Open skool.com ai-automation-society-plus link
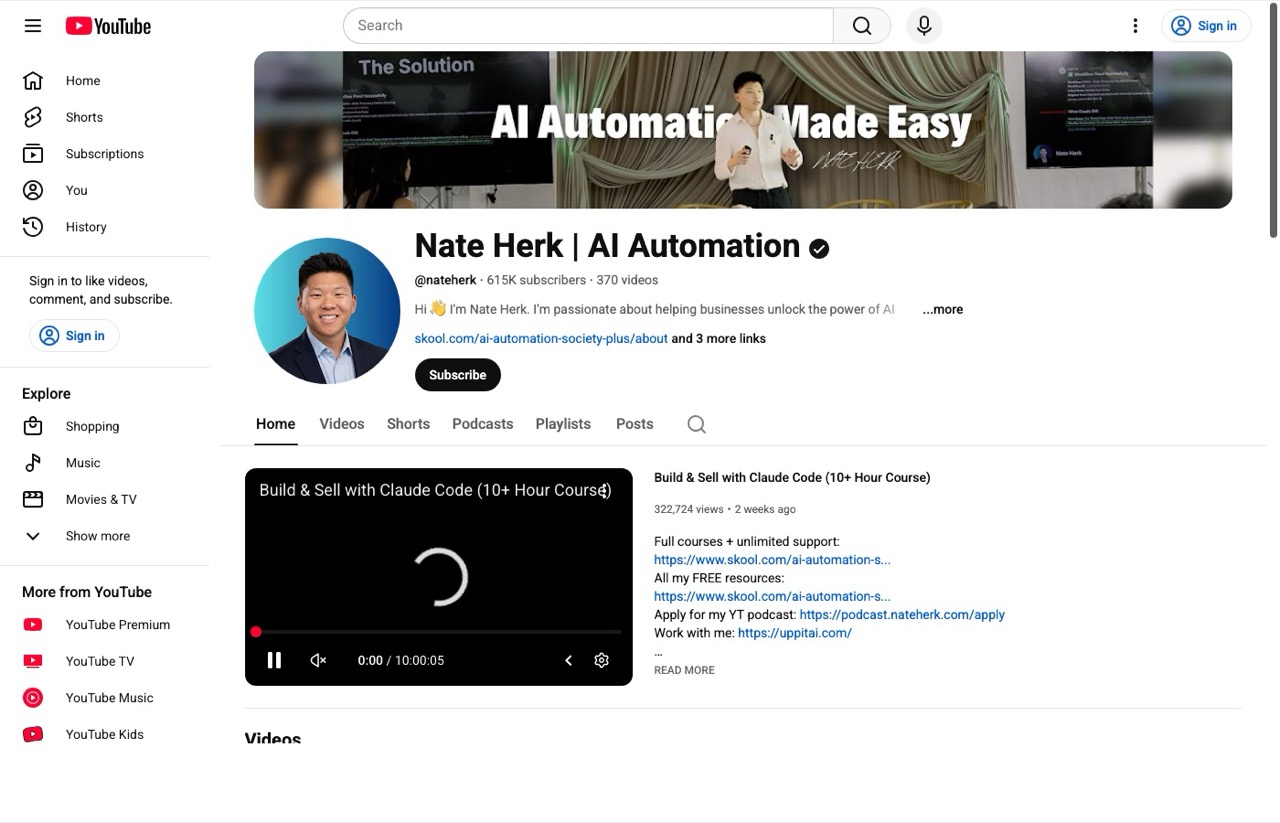Screen dimensions: 1280x823 coord(541,339)
